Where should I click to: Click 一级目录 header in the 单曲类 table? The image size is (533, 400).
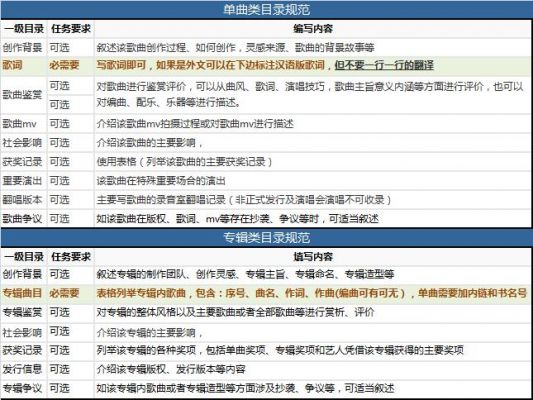click(x=24, y=29)
